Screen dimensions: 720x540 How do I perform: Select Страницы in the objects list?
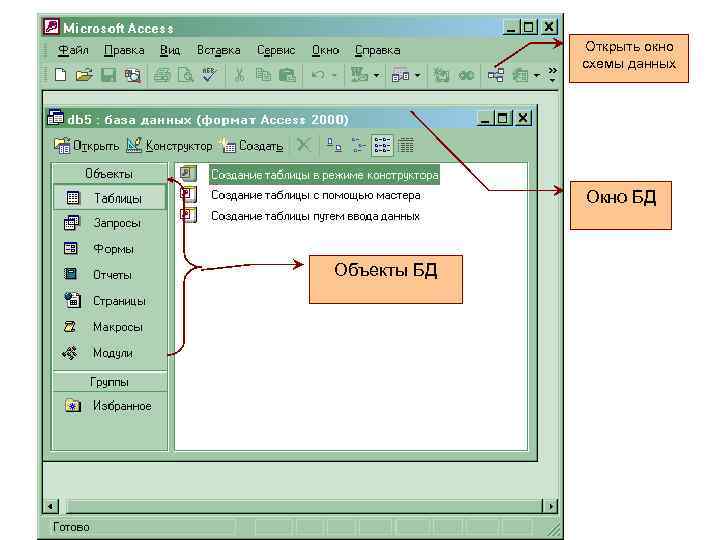click(x=109, y=301)
